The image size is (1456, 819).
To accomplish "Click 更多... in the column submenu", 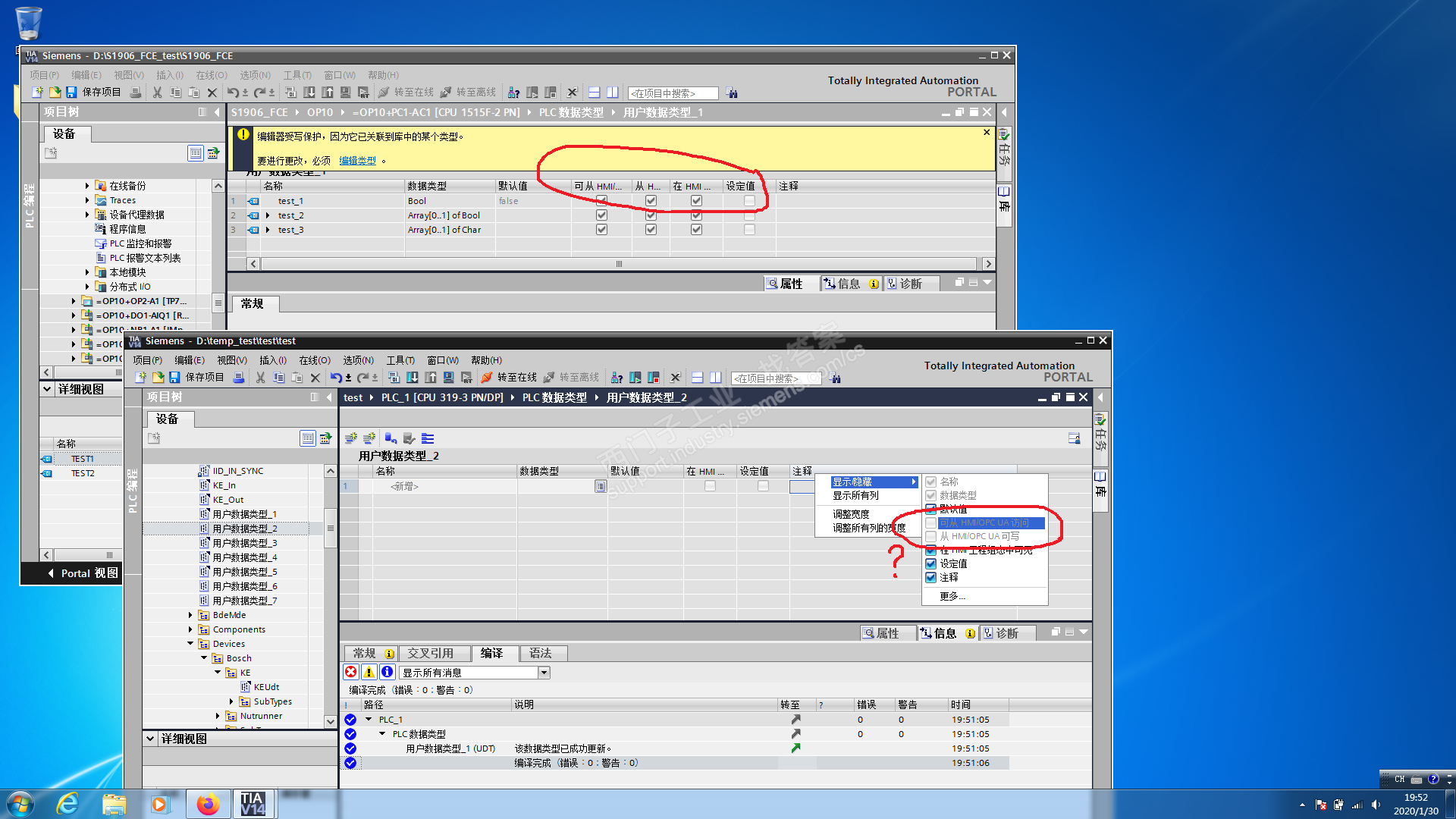I will tap(952, 596).
